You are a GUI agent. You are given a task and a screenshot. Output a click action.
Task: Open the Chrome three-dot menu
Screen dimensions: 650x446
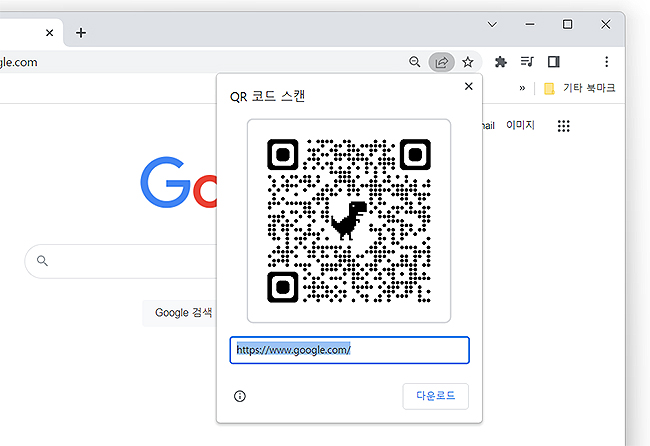point(606,62)
